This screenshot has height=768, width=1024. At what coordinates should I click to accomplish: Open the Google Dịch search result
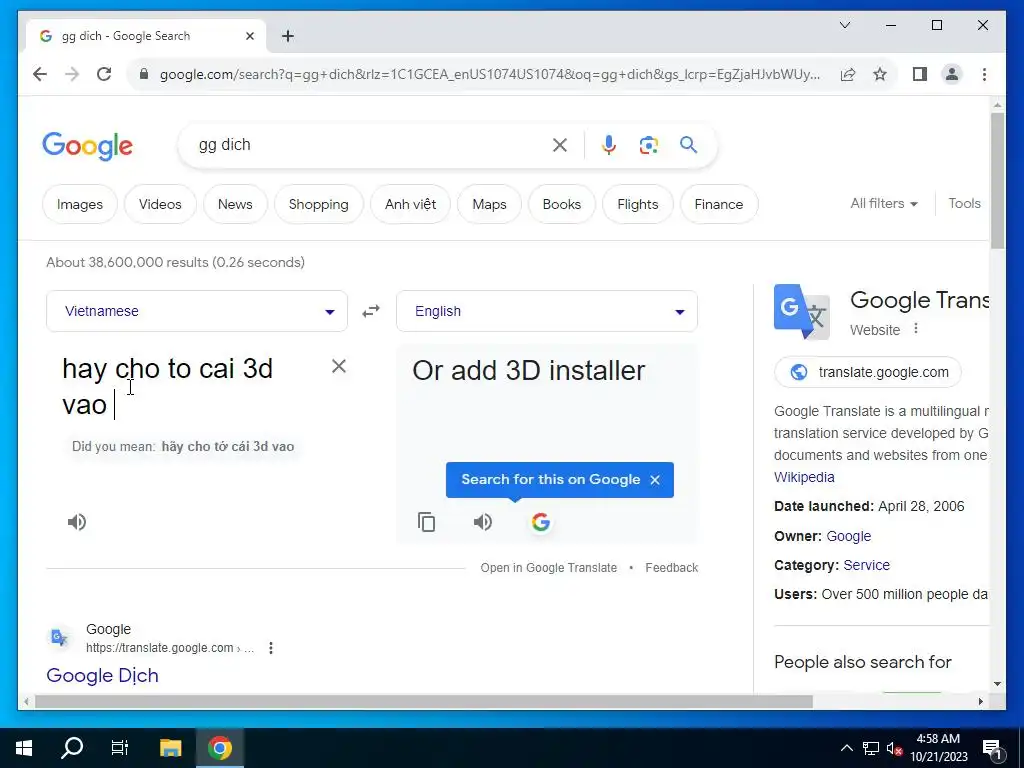coord(103,675)
